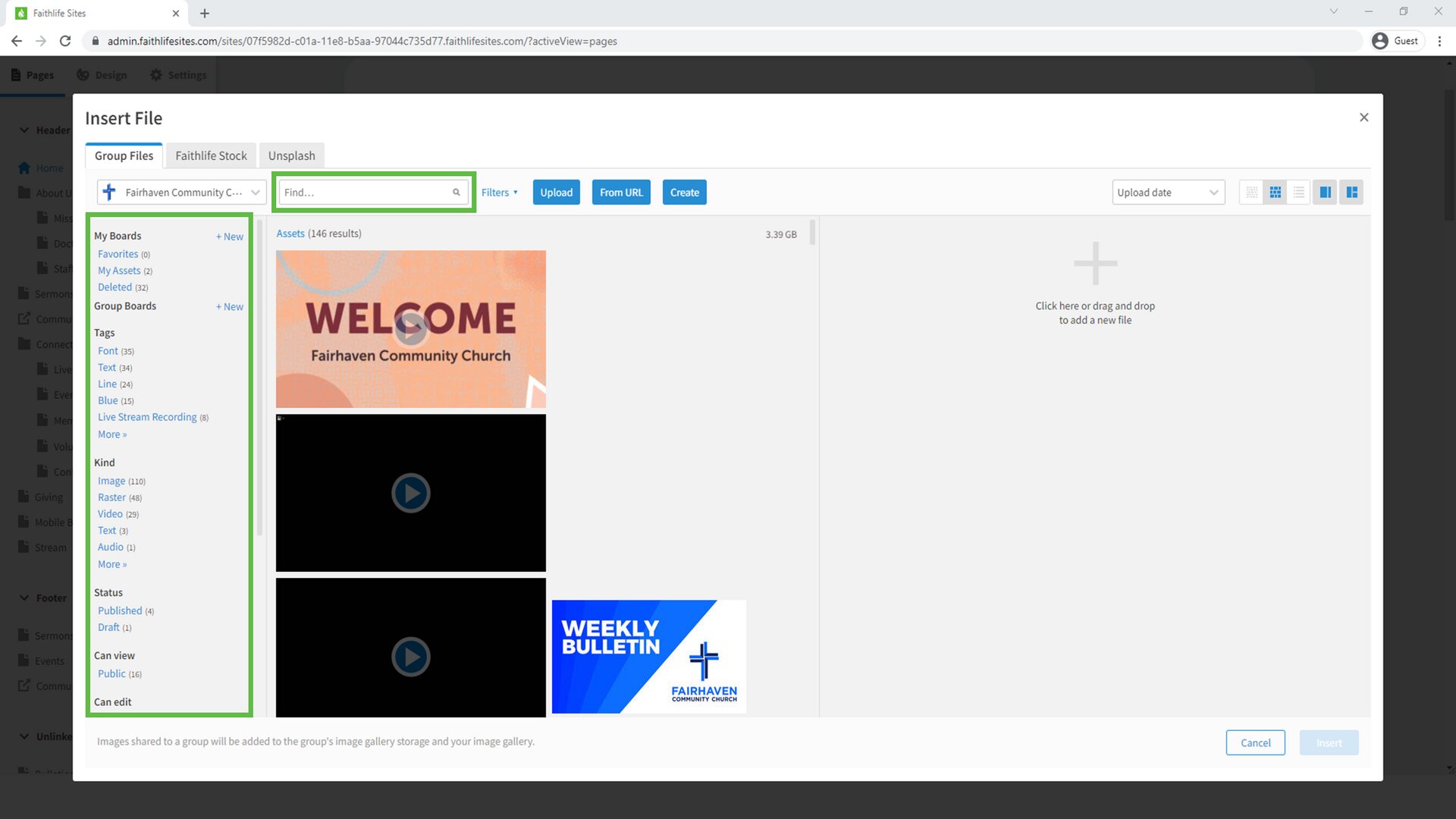Viewport: 1456px width, 819px height.
Task: Click the Create button
Action: [685, 193]
